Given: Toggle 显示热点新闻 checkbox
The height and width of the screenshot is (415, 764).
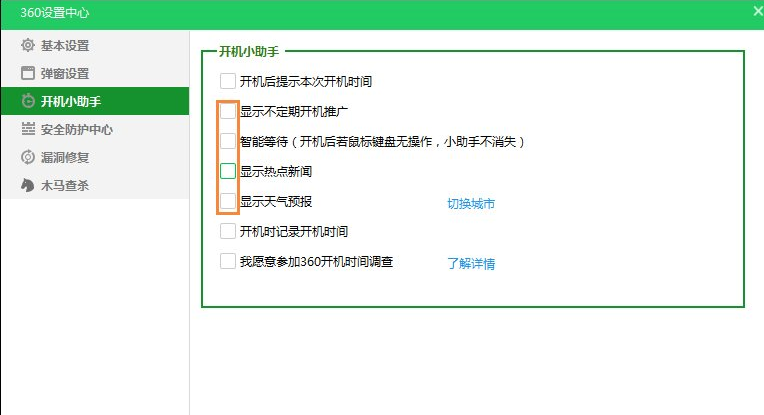Looking at the screenshot, I should click(x=228, y=171).
